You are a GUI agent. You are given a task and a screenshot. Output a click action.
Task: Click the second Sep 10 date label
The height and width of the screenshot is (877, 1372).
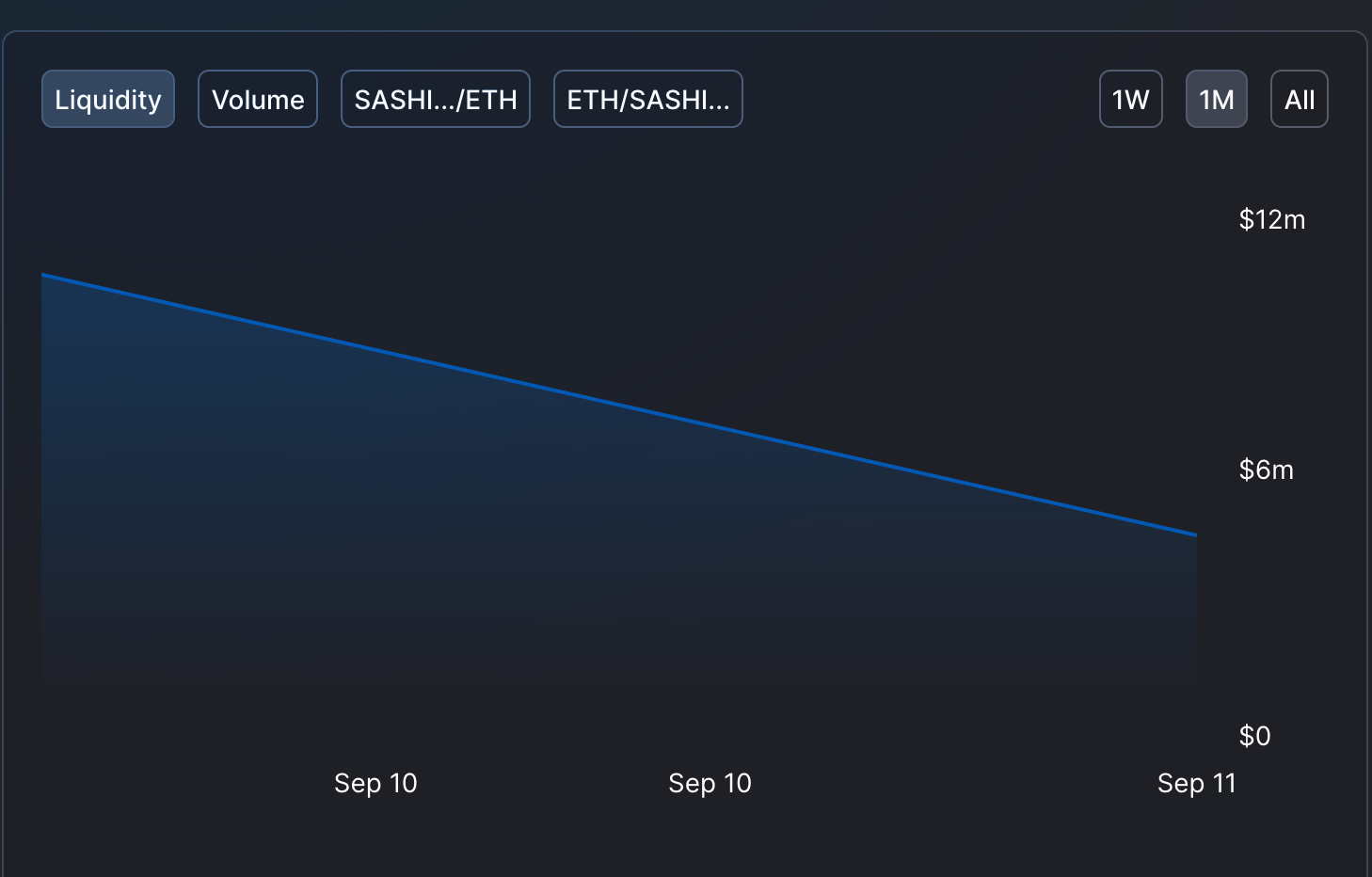click(x=710, y=783)
